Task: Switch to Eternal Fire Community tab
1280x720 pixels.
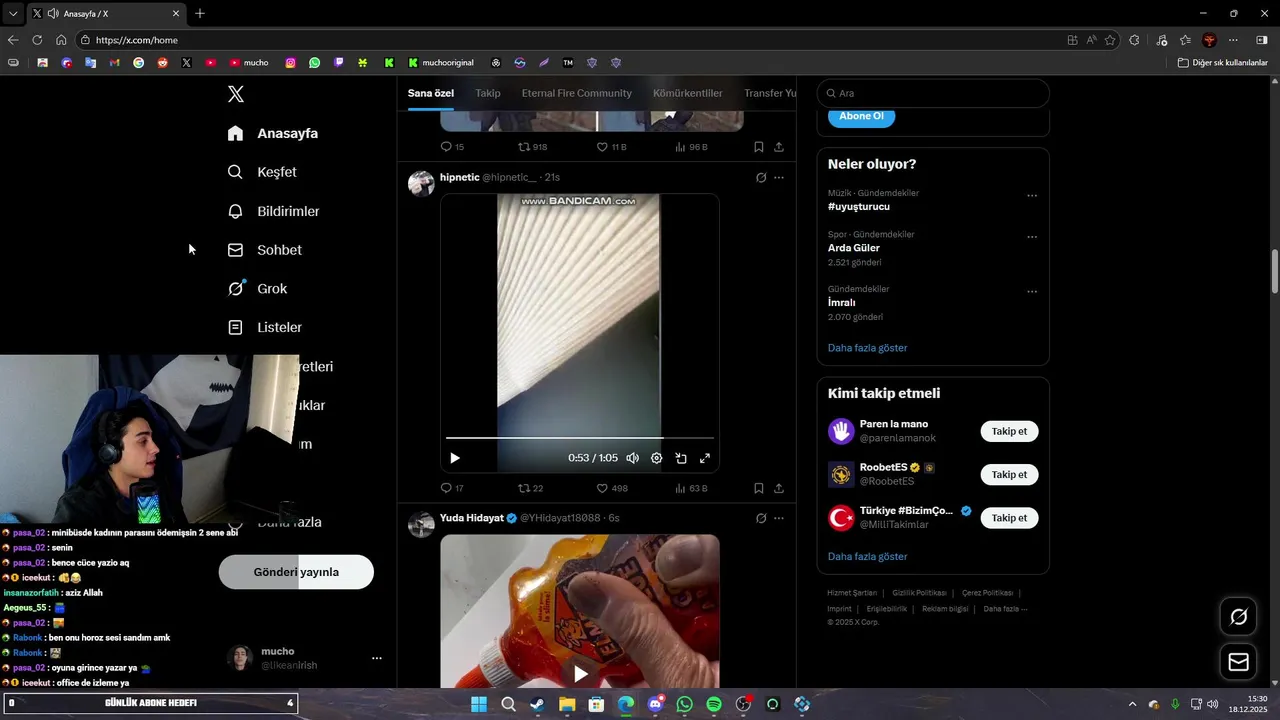Action: point(577,93)
